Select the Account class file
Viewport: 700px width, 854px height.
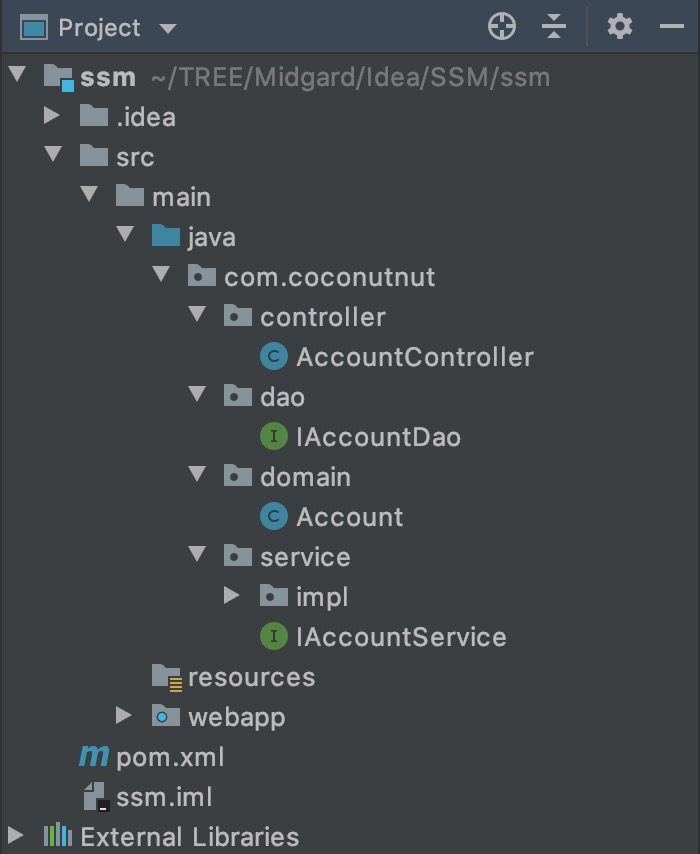point(349,517)
